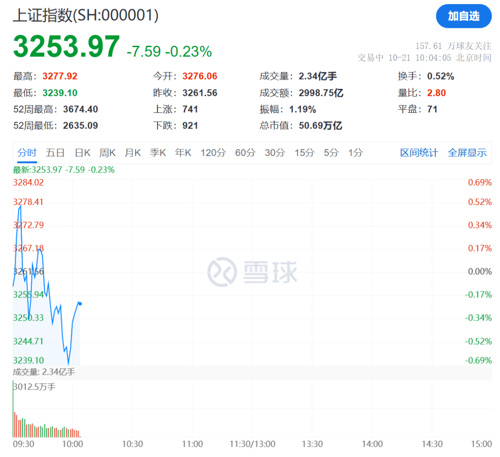Choose the 30分 interval tab
500x457 pixels.
275,153
